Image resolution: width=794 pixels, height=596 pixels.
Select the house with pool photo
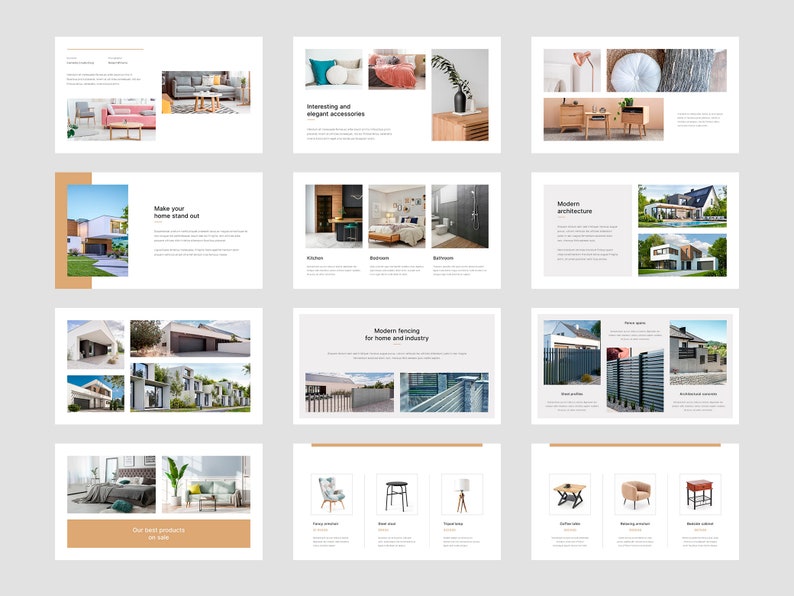(682, 206)
